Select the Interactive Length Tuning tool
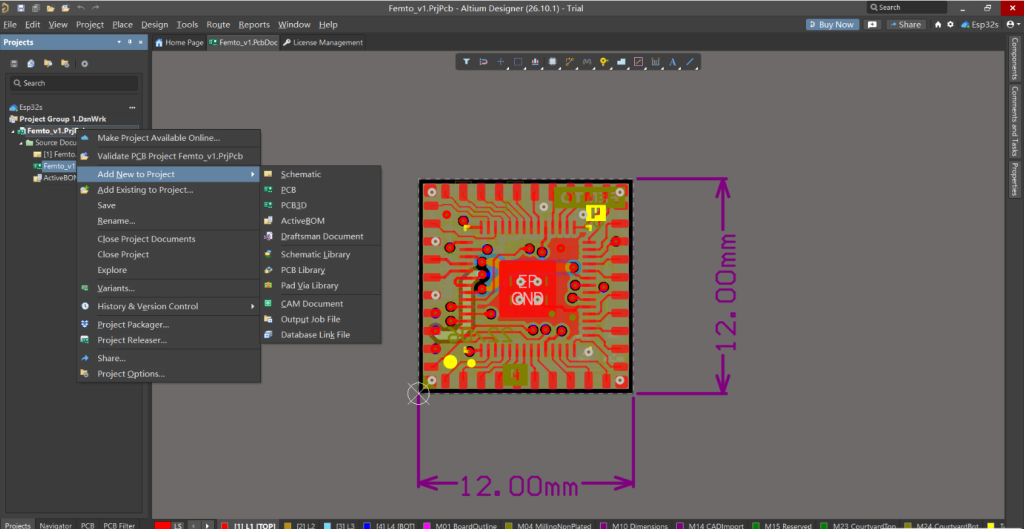Viewport: 1024px width, 529px height. (x=587, y=61)
